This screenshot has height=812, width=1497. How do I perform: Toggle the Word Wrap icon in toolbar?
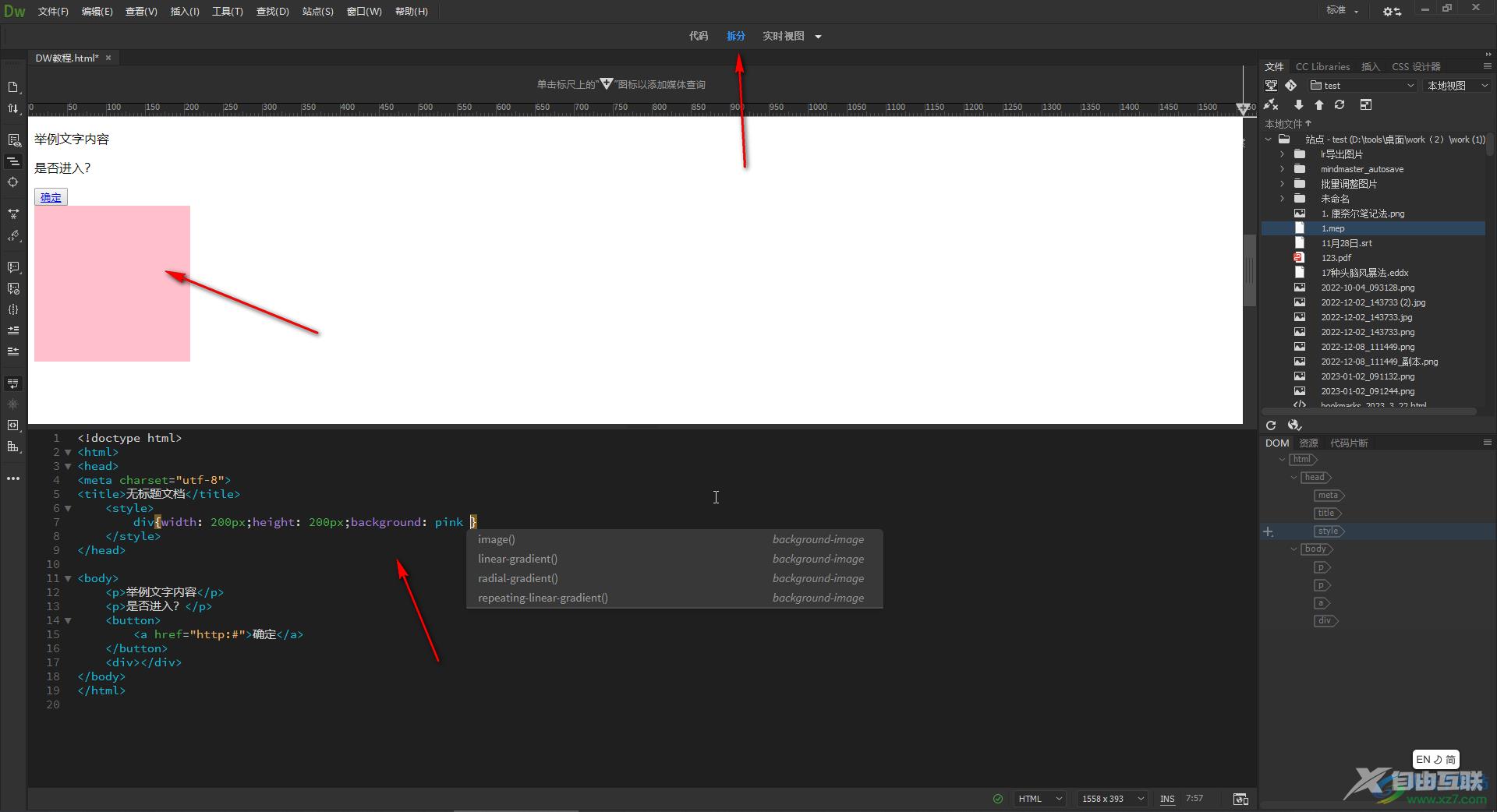pos(13,383)
